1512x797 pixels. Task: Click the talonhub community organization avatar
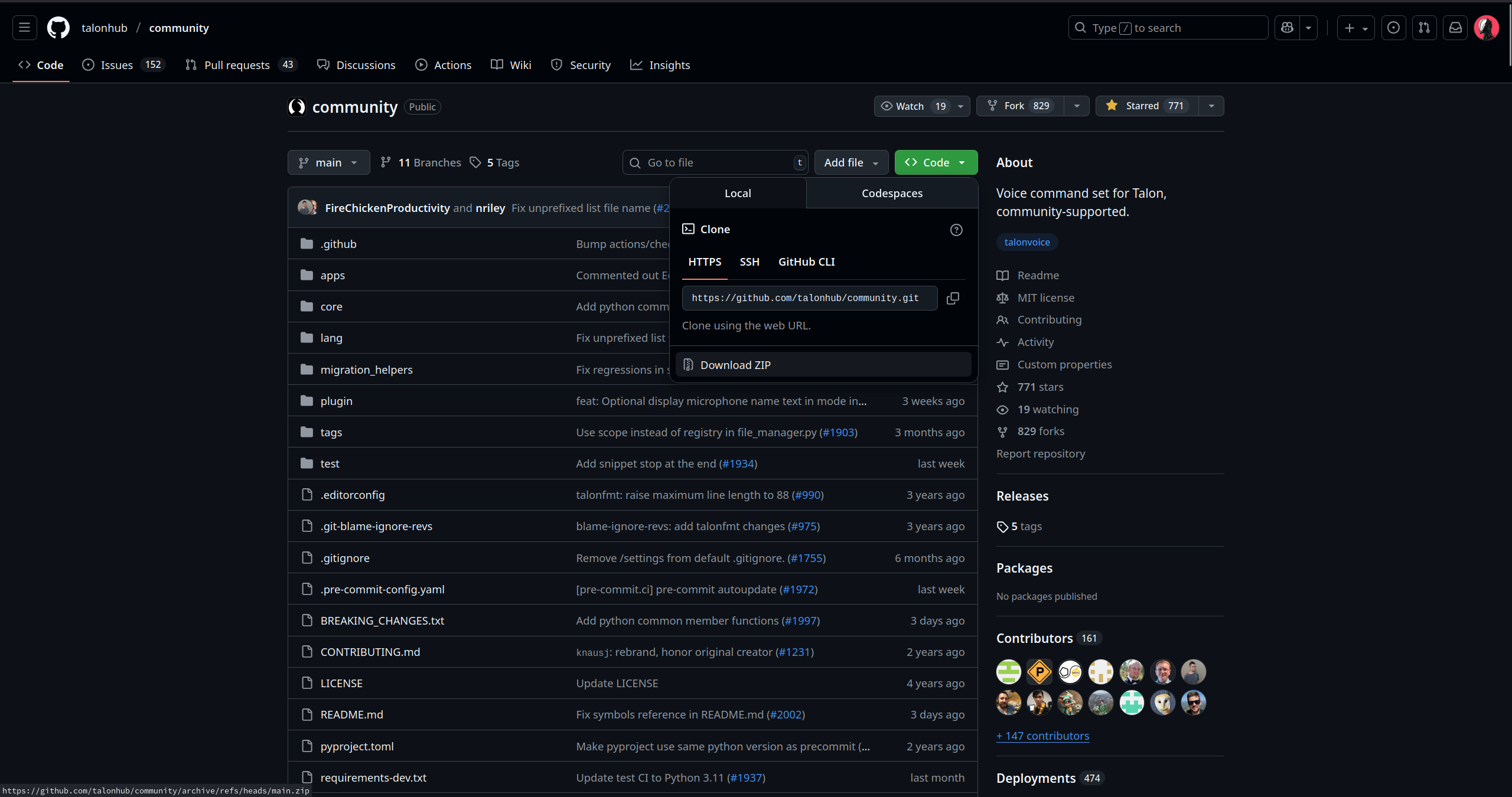point(296,107)
